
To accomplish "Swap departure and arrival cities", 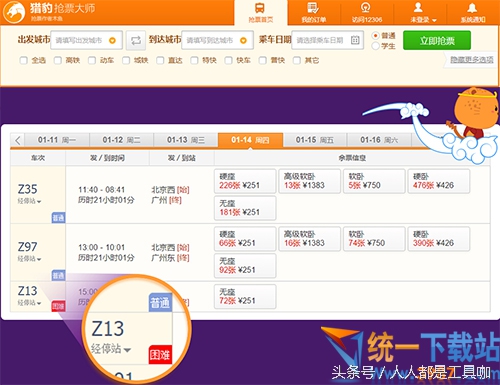I will tap(136, 41).
